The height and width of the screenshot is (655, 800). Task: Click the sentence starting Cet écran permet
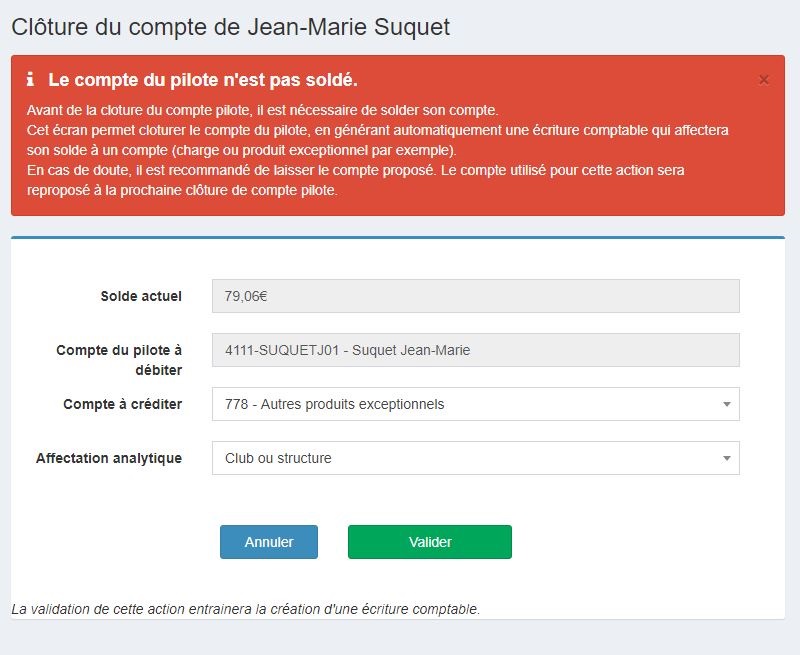(378, 140)
